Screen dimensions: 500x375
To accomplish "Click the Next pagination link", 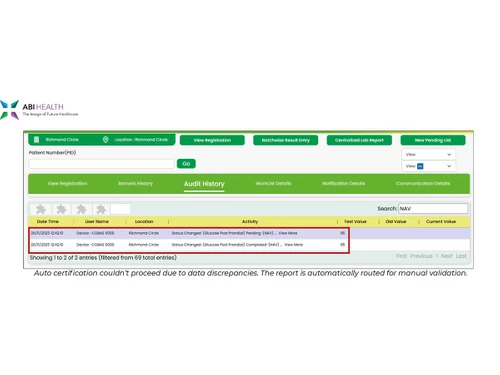I will click(446, 256).
